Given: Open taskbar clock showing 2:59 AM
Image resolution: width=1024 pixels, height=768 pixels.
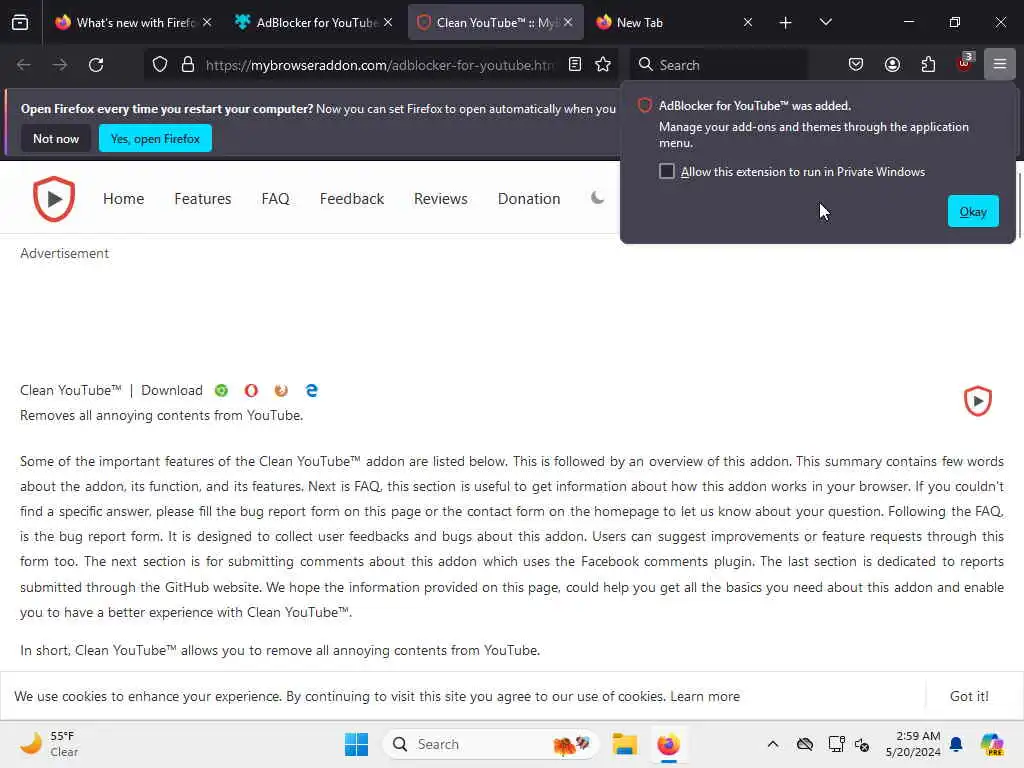Looking at the screenshot, I should (x=912, y=744).
